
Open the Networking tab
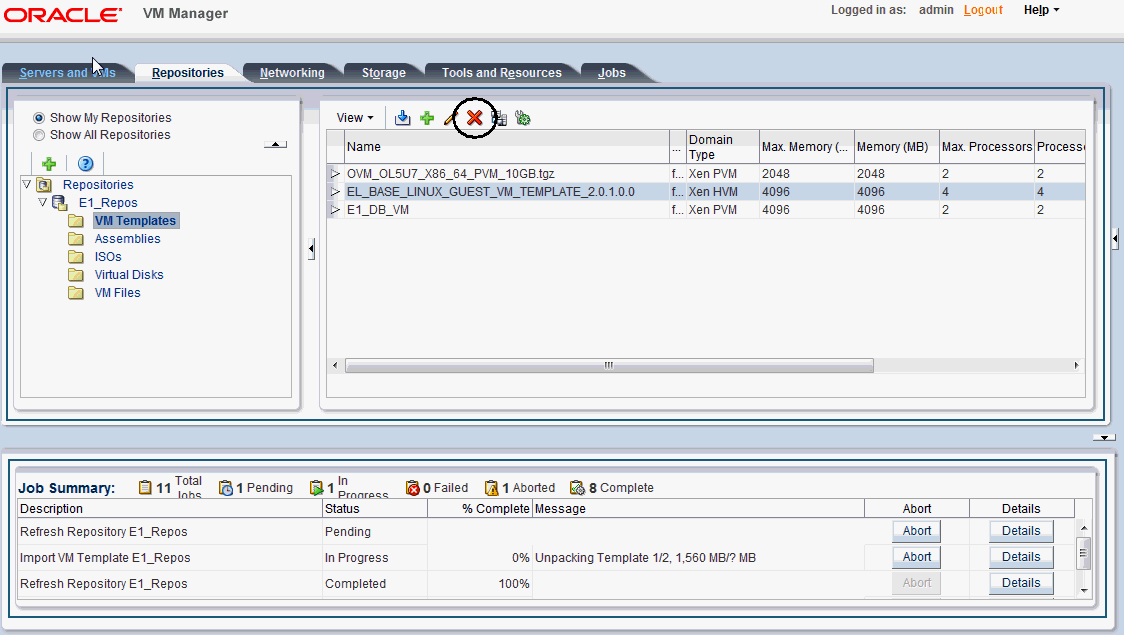tap(292, 72)
